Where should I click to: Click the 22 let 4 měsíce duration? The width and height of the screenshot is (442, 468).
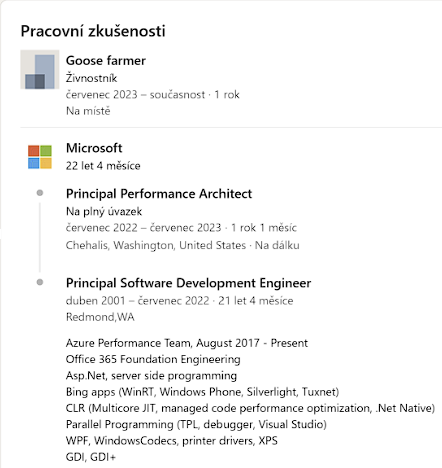[103, 166]
